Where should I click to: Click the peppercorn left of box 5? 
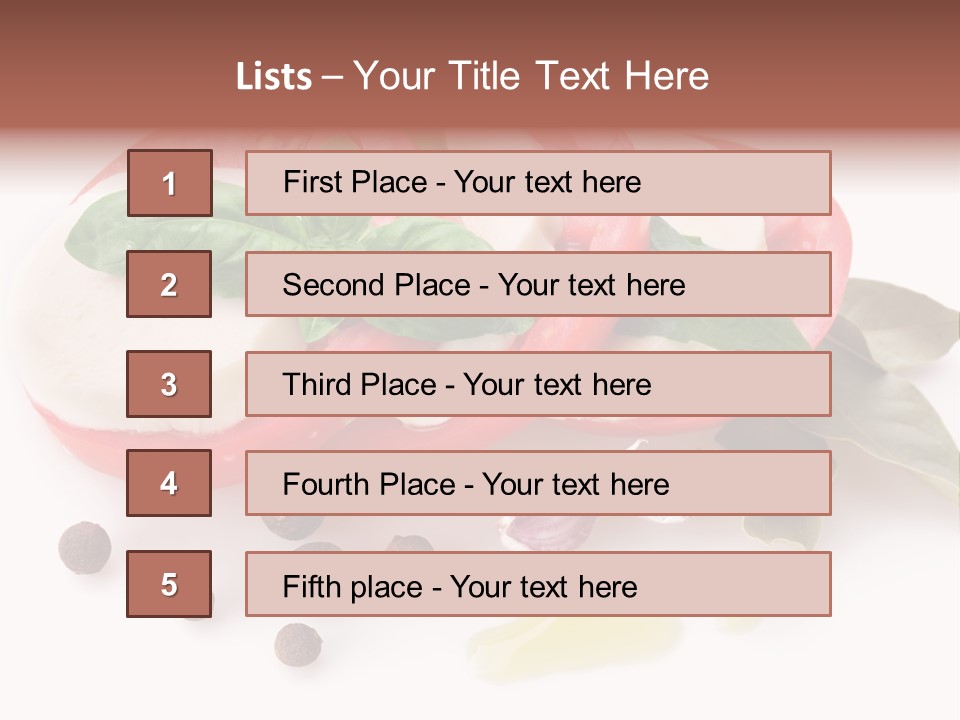(x=83, y=547)
